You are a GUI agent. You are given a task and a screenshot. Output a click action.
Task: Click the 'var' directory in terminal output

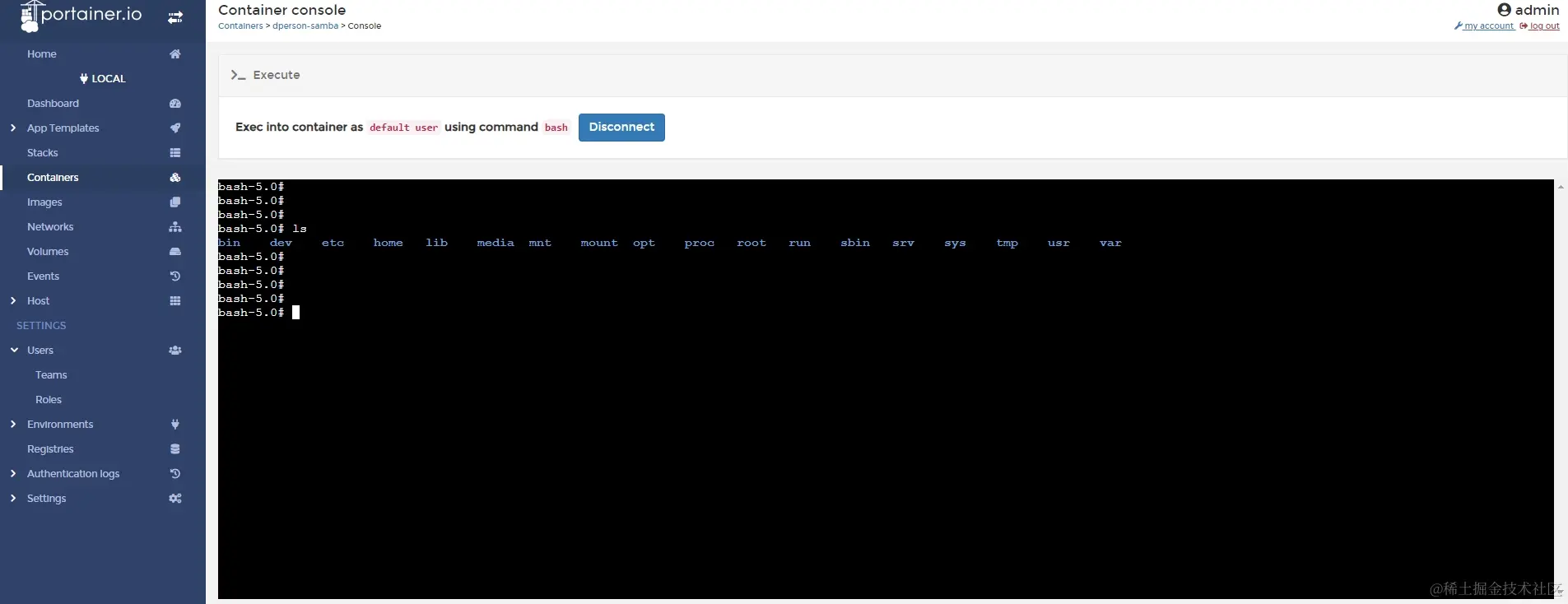click(1110, 243)
